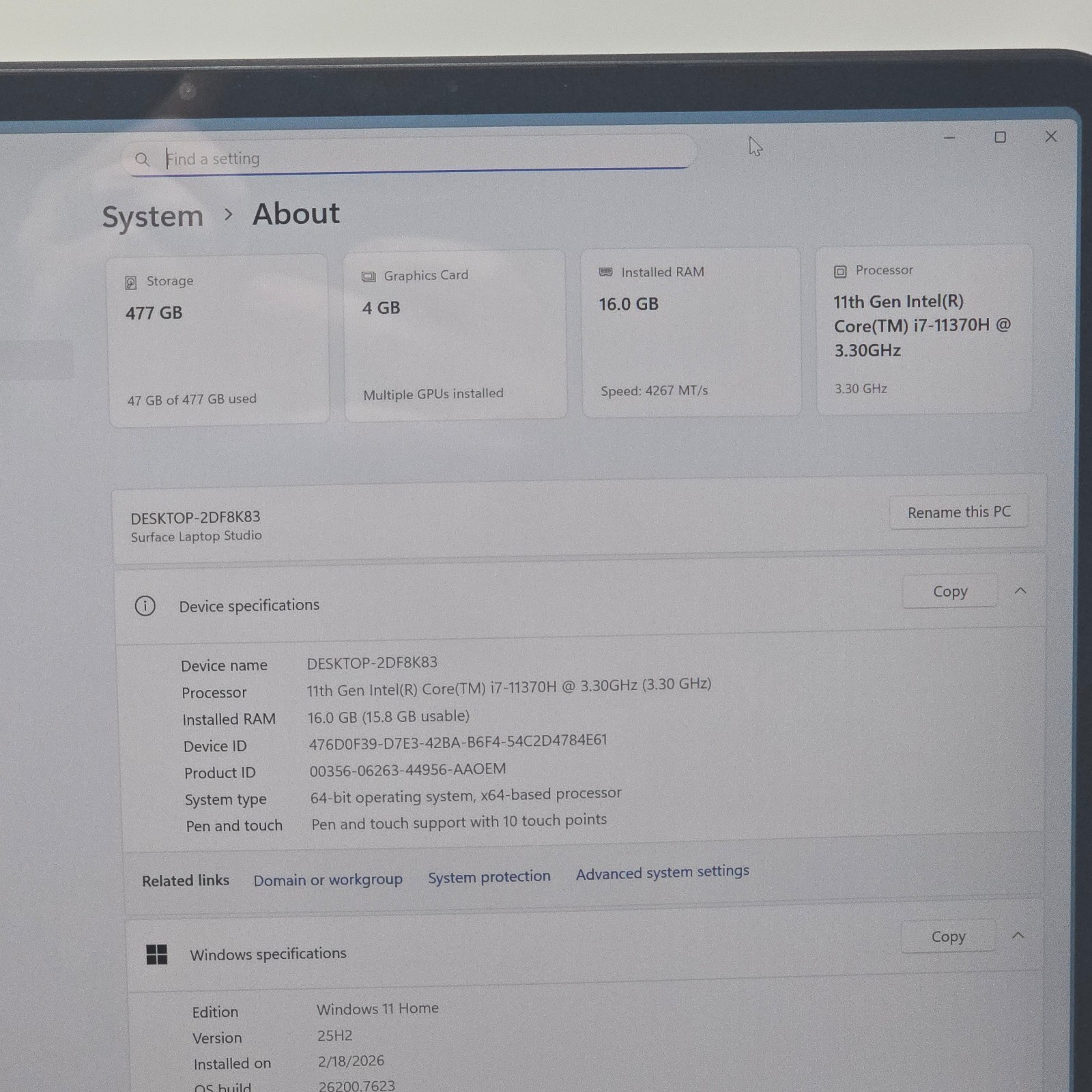Close the Settings window
This screenshot has width=1092, height=1092.
point(1051,136)
